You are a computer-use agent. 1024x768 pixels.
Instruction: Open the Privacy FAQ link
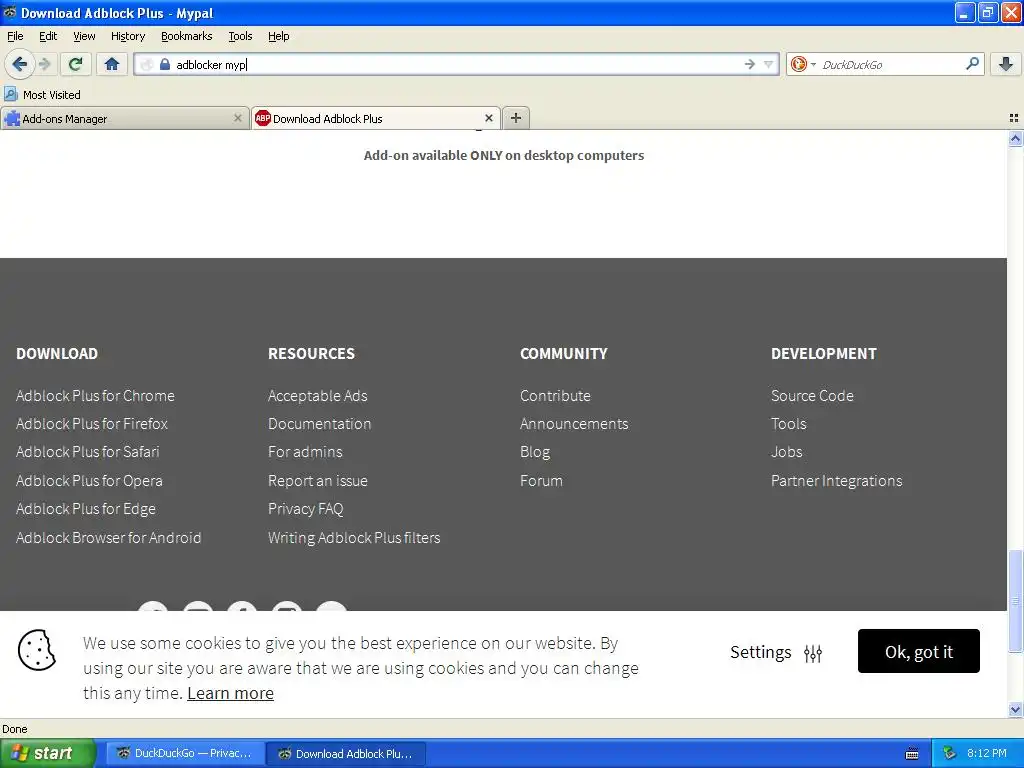[x=306, y=509]
